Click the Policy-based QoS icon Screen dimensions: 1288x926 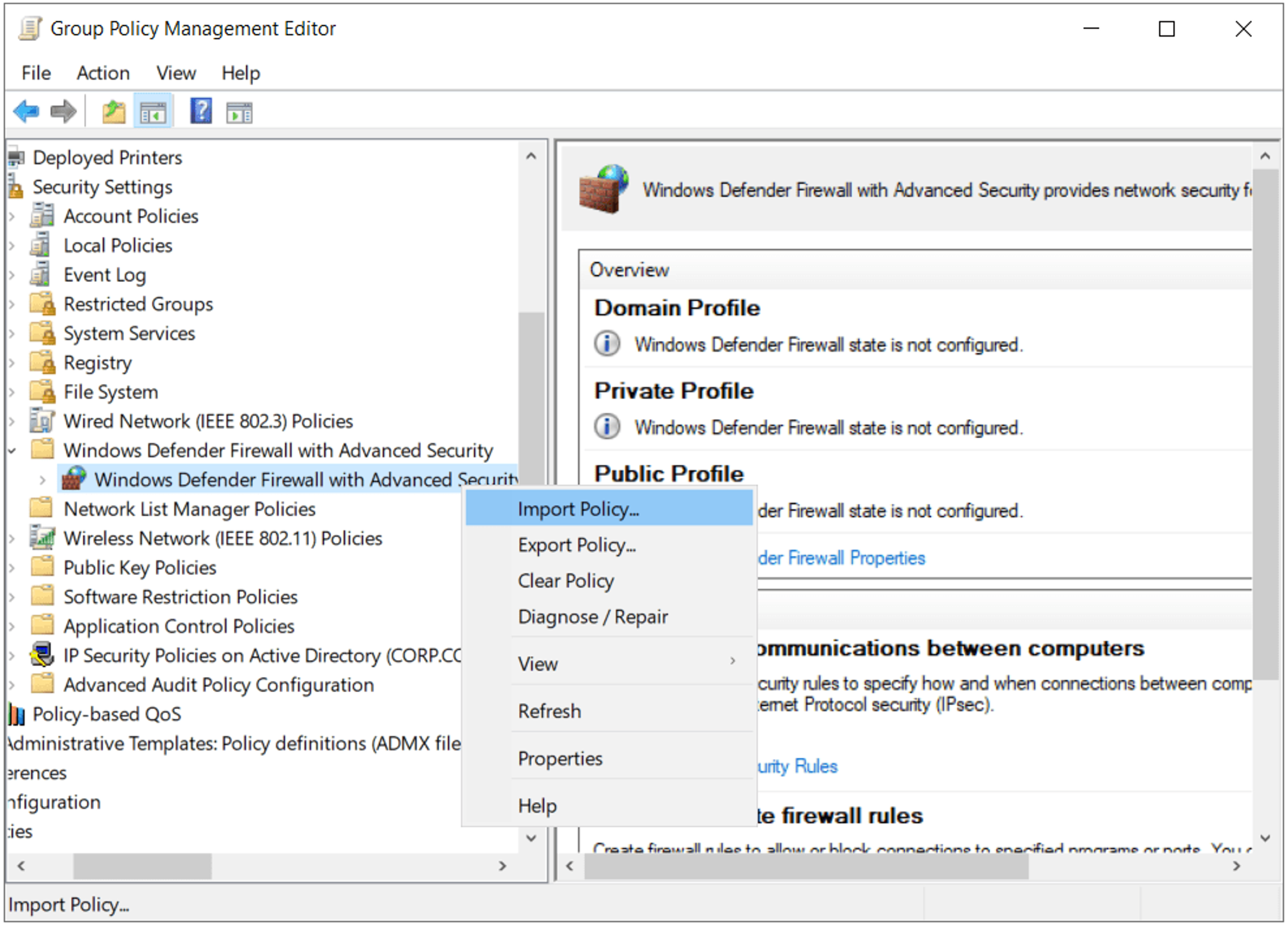point(16,715)
